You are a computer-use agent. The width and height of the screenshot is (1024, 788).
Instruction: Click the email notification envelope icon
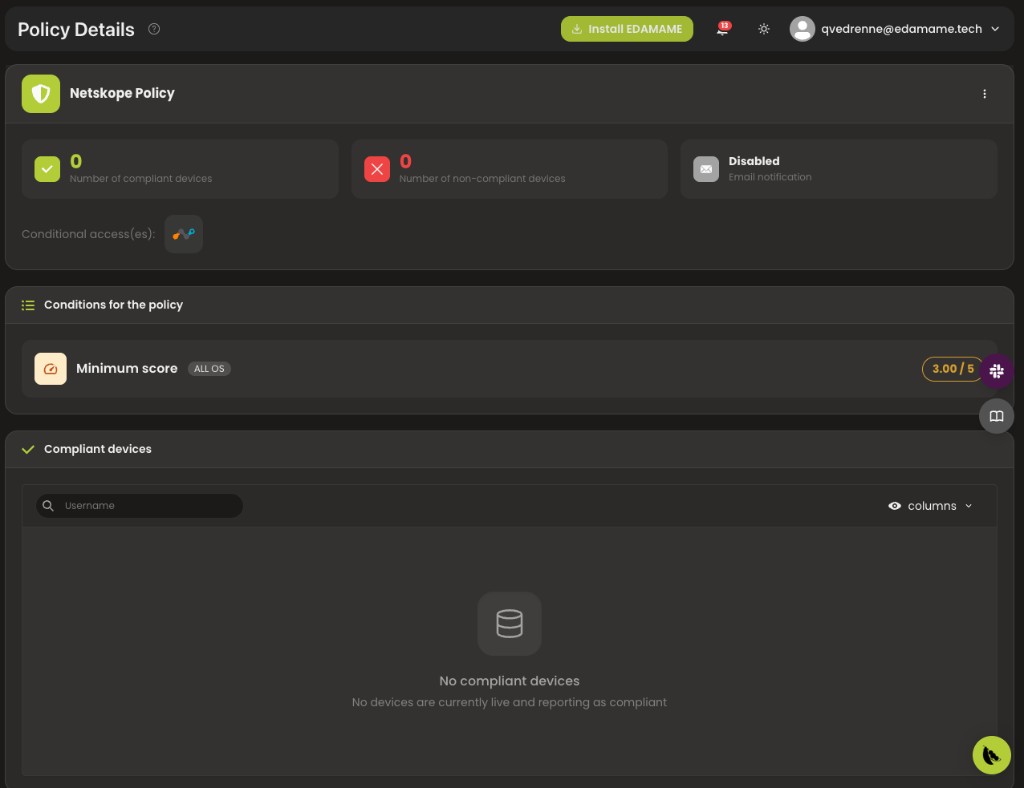[x=706, y=169]
